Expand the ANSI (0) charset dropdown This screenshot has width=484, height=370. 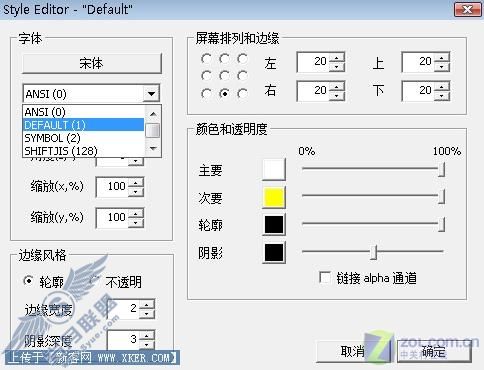click(151, 93)
